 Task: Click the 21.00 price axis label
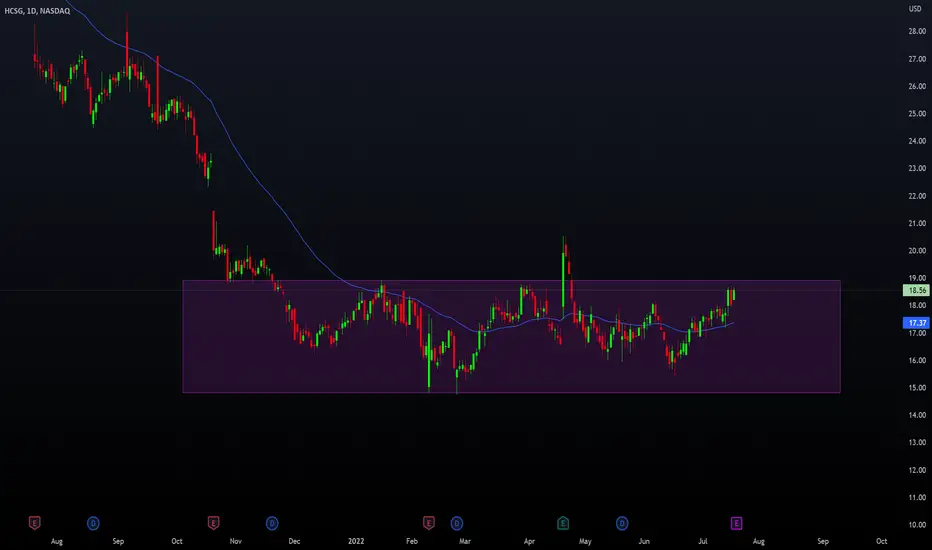[x=917, y=223]
